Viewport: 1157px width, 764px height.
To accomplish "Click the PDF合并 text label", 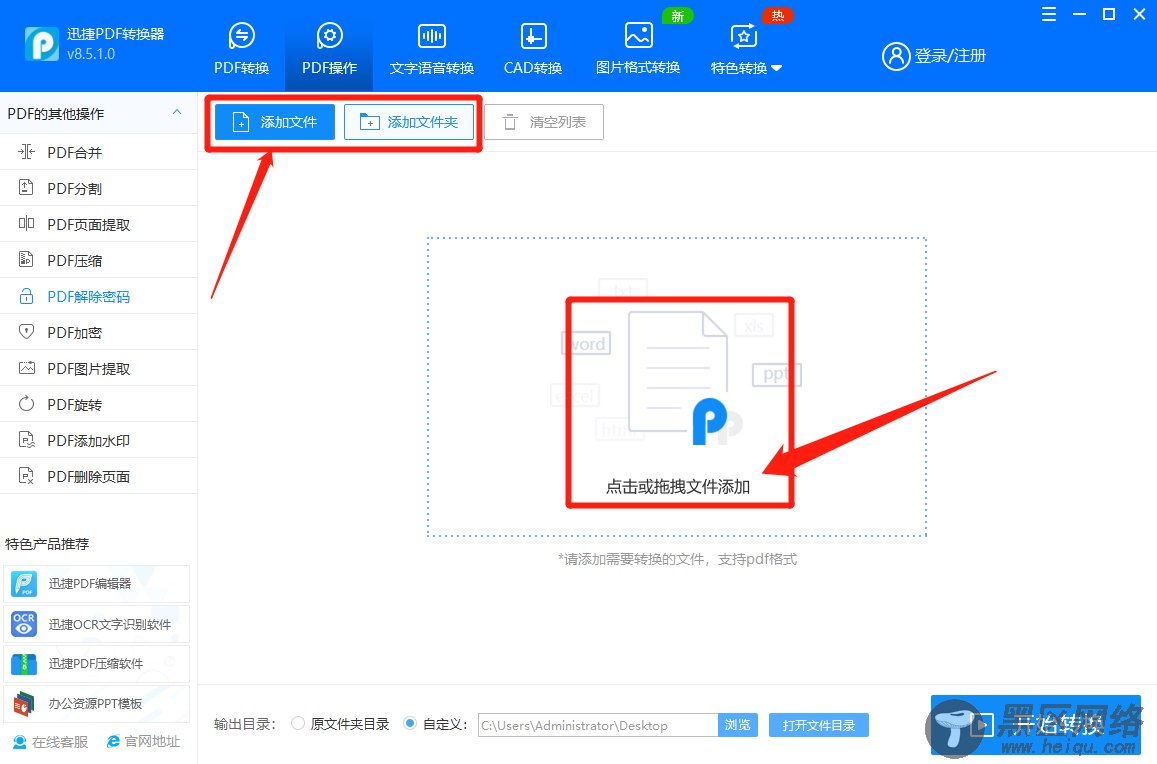I will tap(75, 153).
